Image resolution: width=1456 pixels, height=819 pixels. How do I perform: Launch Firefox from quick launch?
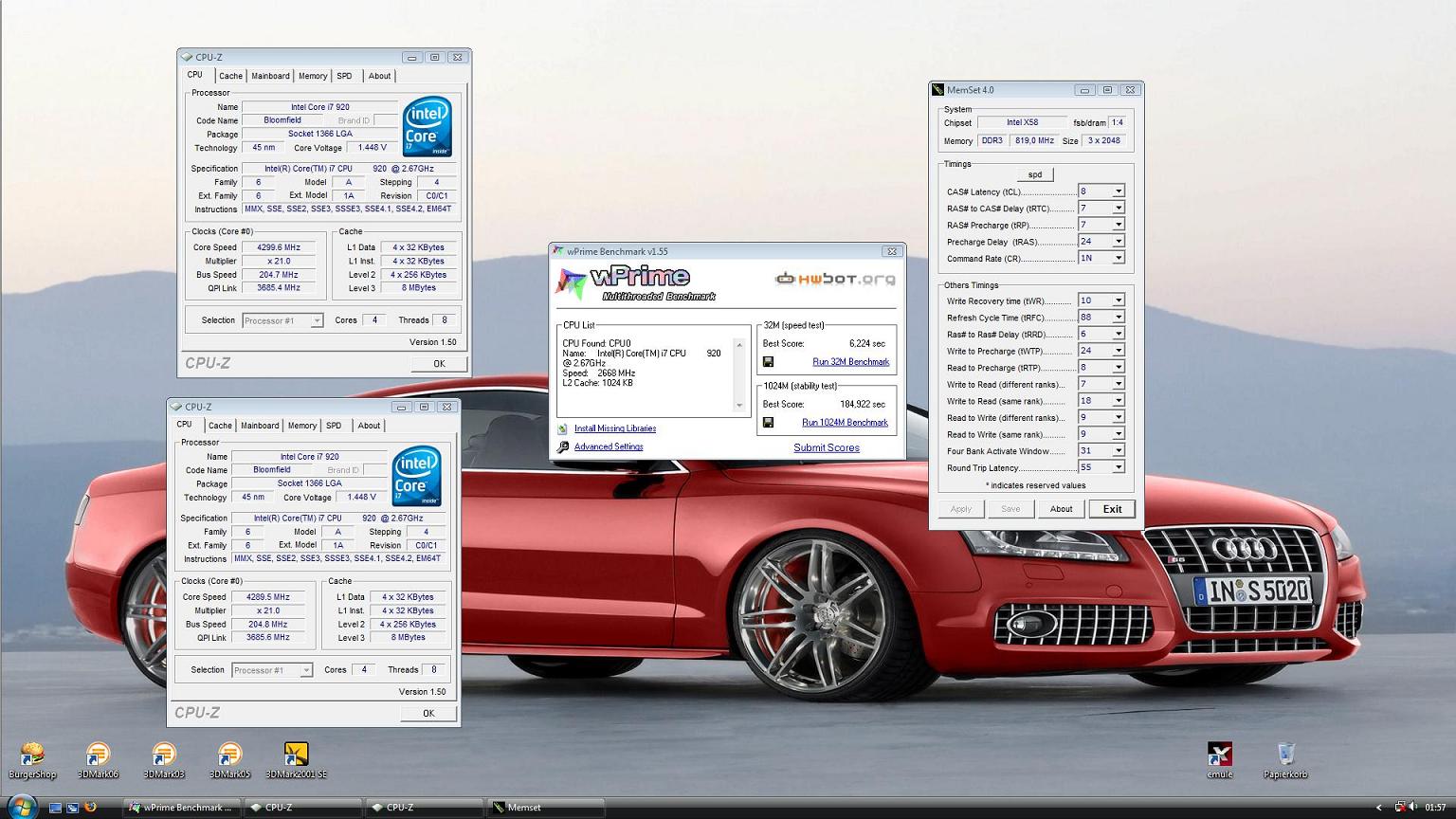click(x=90, y=808)
